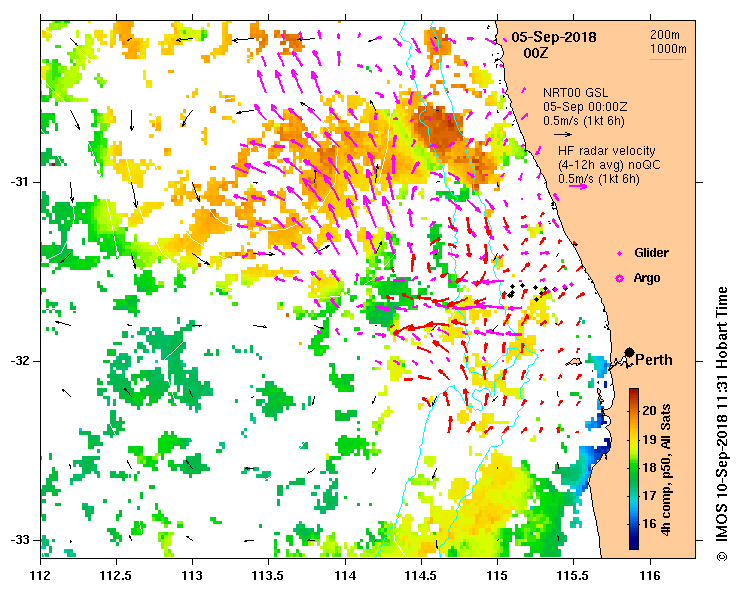Click the HF radar velocity legend text
The image size is (739, 592).
pos(607,151)
